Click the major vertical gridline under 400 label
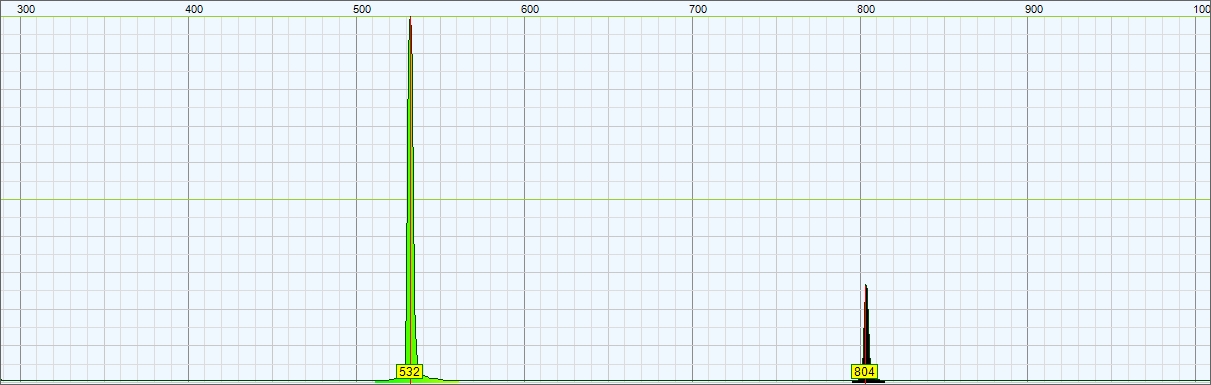Screen dimensions: 1211x385 point(189,200)
